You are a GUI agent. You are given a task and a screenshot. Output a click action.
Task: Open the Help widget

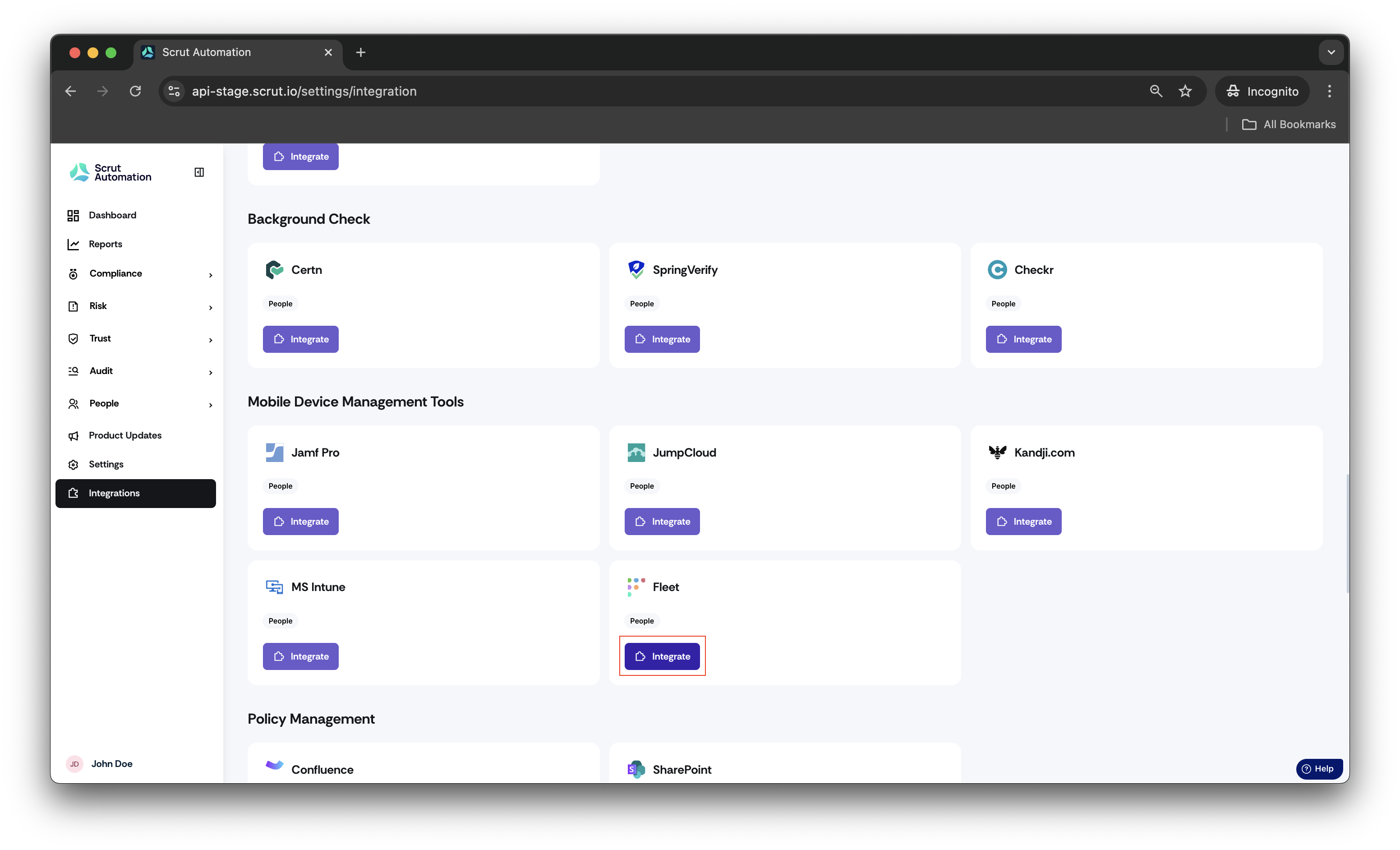coord(1319,769)
